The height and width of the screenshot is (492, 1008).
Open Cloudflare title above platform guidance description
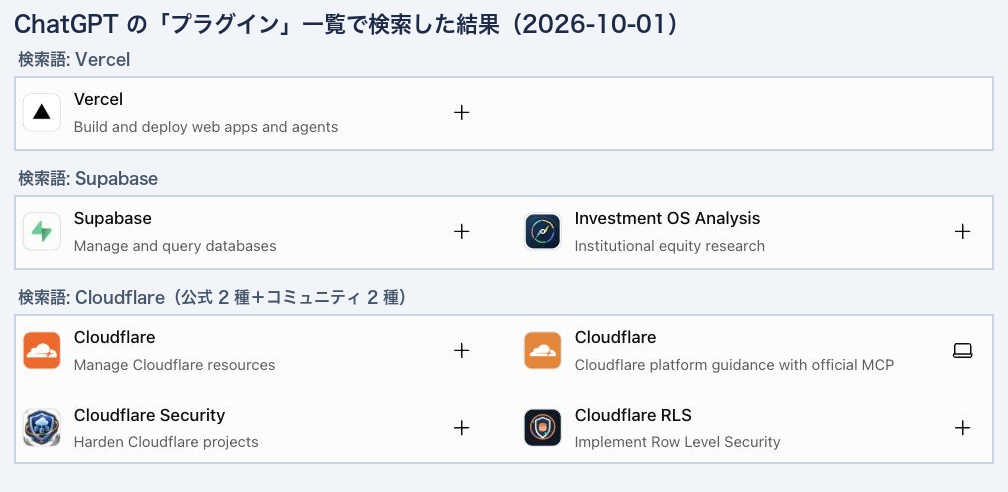615,337
